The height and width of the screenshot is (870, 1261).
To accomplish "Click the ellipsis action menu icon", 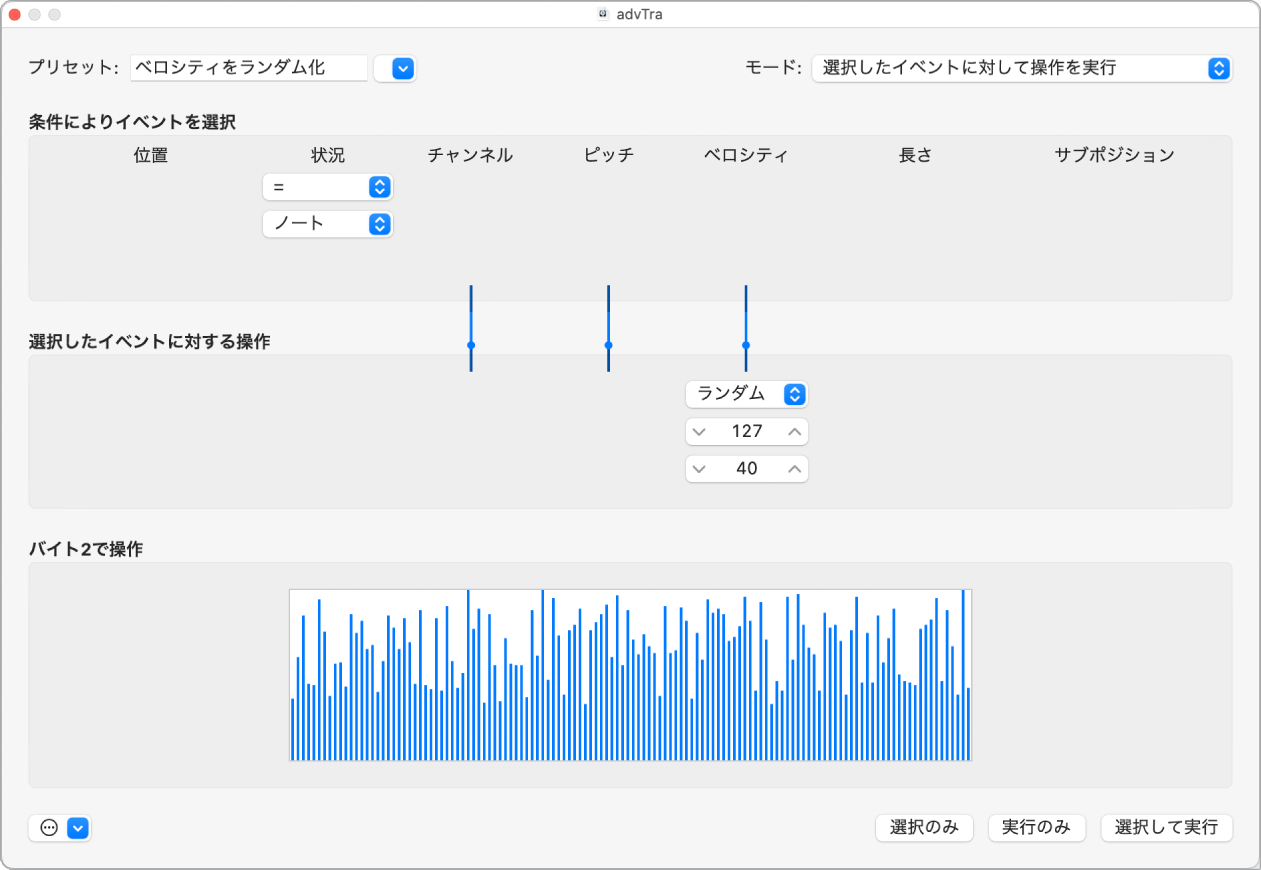I will [x=47, y=828].
